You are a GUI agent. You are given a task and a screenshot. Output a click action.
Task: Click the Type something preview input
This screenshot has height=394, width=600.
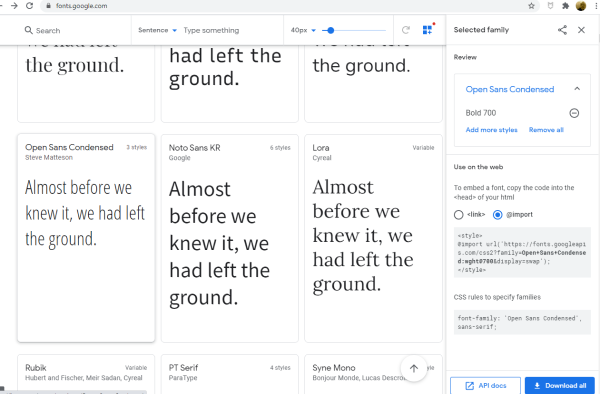(231, 30)
